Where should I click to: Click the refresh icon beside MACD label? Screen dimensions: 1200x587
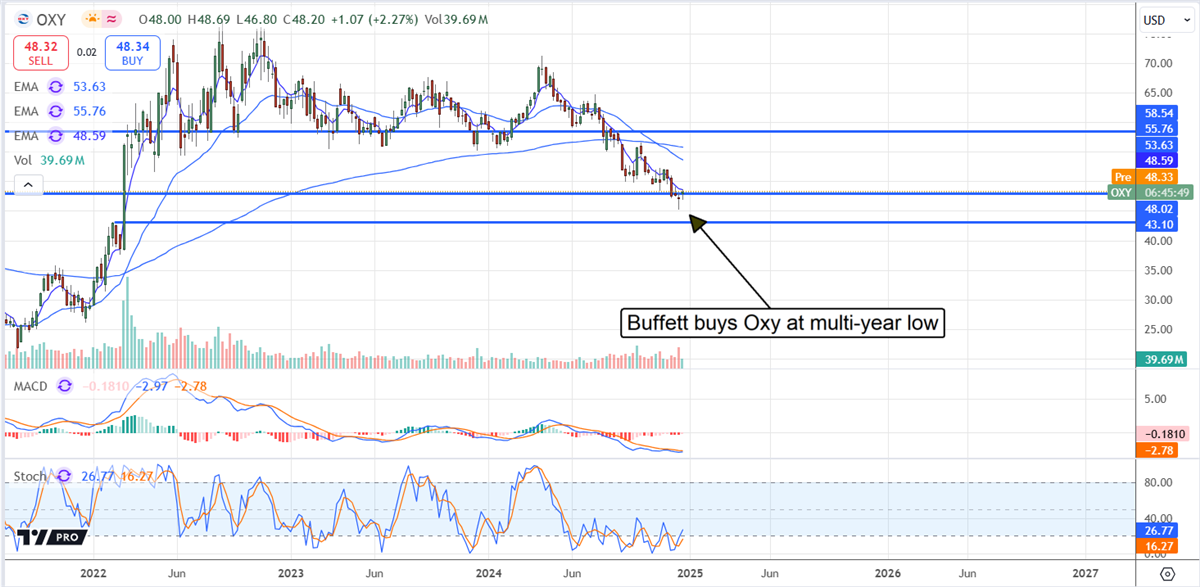64,385
